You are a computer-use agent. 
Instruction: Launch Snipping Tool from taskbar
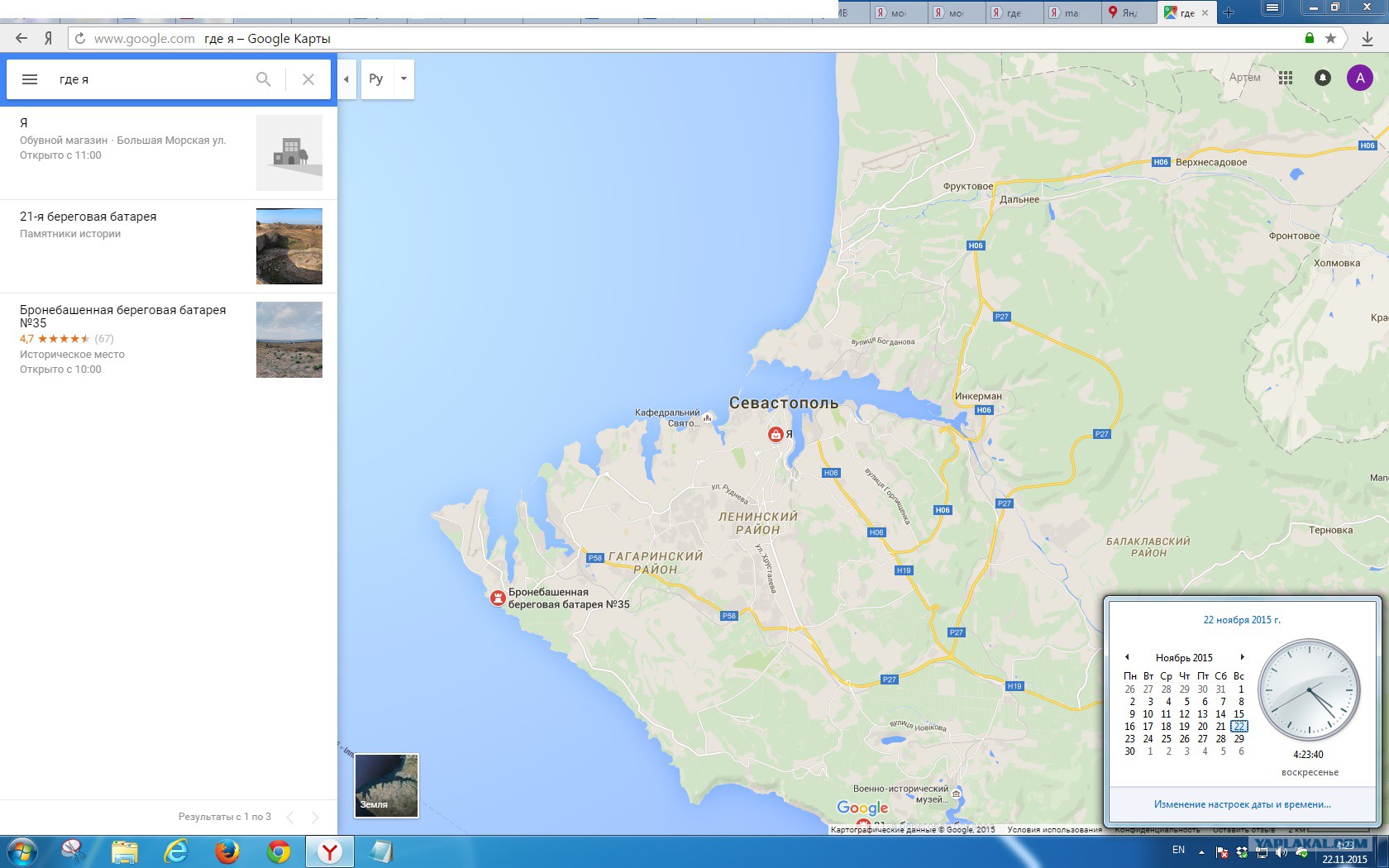click(74, 851)
